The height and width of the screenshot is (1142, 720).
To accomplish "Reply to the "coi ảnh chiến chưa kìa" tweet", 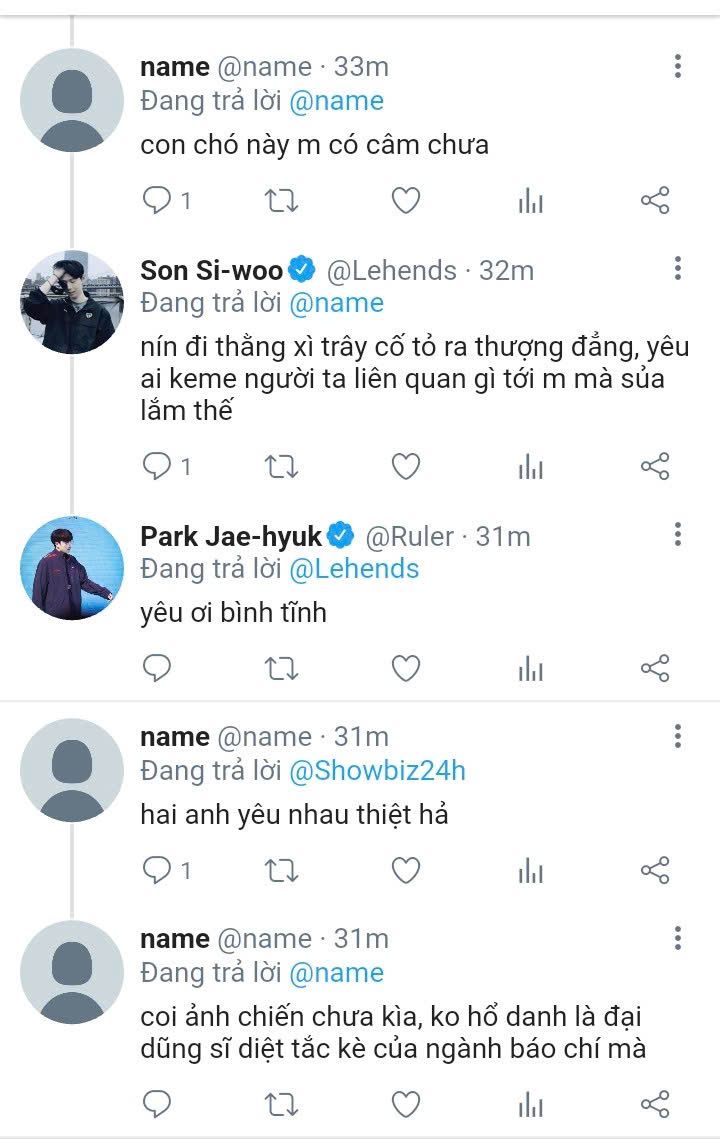I will (157, 1104).
